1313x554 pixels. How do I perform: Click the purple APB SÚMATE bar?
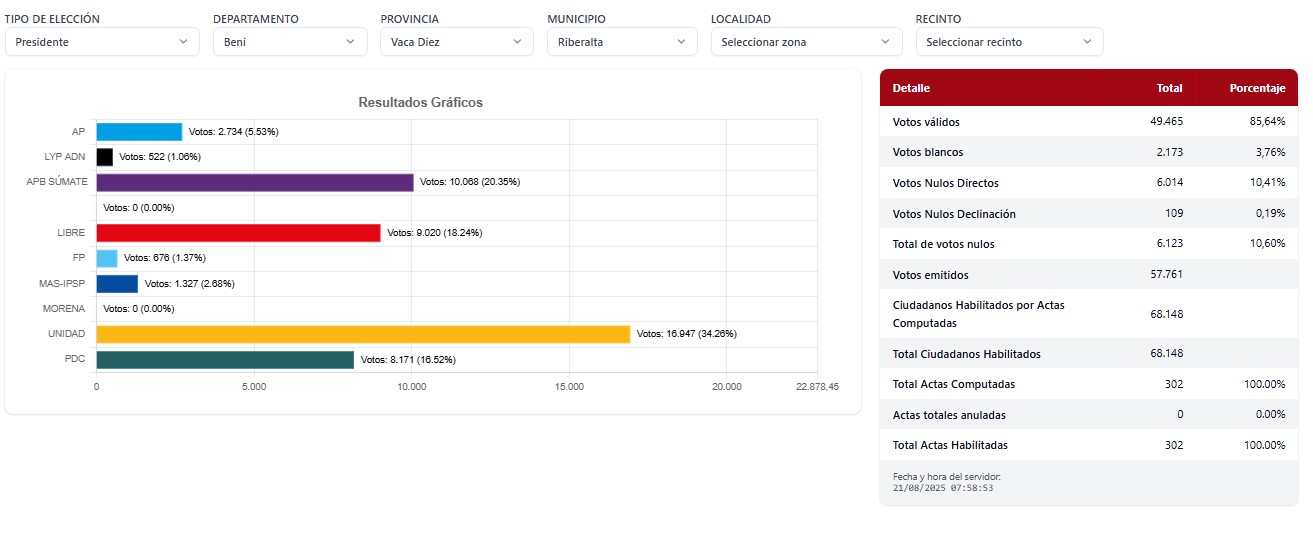pyautogui.click(x=254, y=182)
